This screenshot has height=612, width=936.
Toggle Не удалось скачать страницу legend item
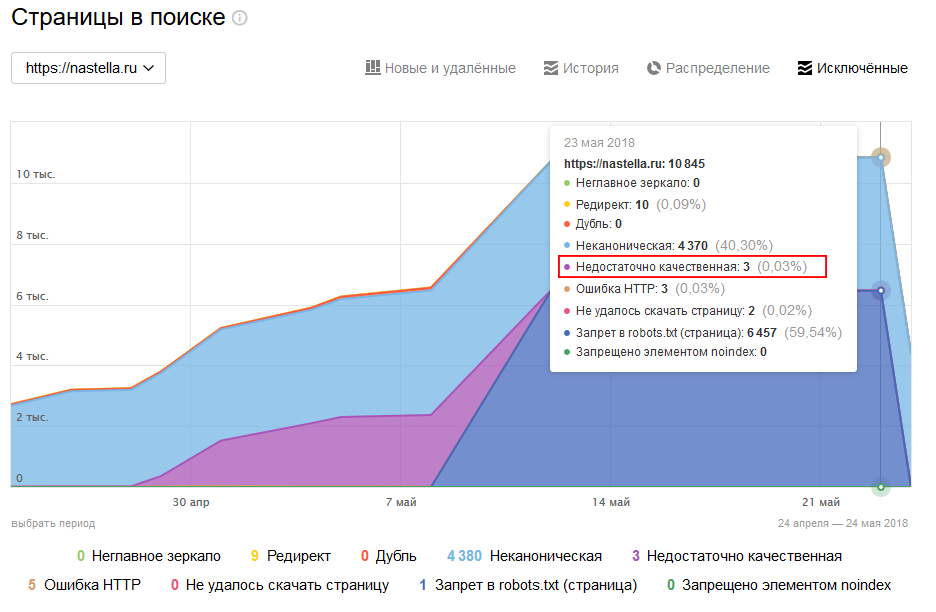tap(286, 585)
